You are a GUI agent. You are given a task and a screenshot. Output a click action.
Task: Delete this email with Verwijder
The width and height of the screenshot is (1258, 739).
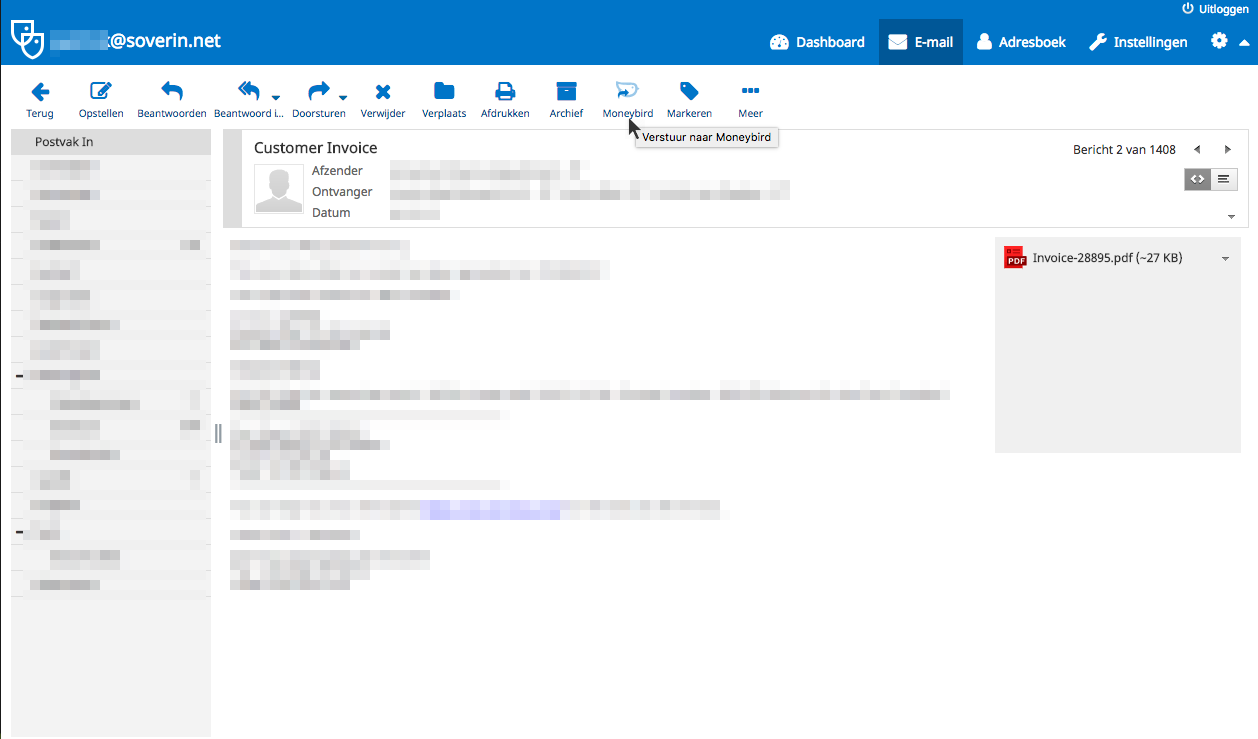tap(383, 98)
